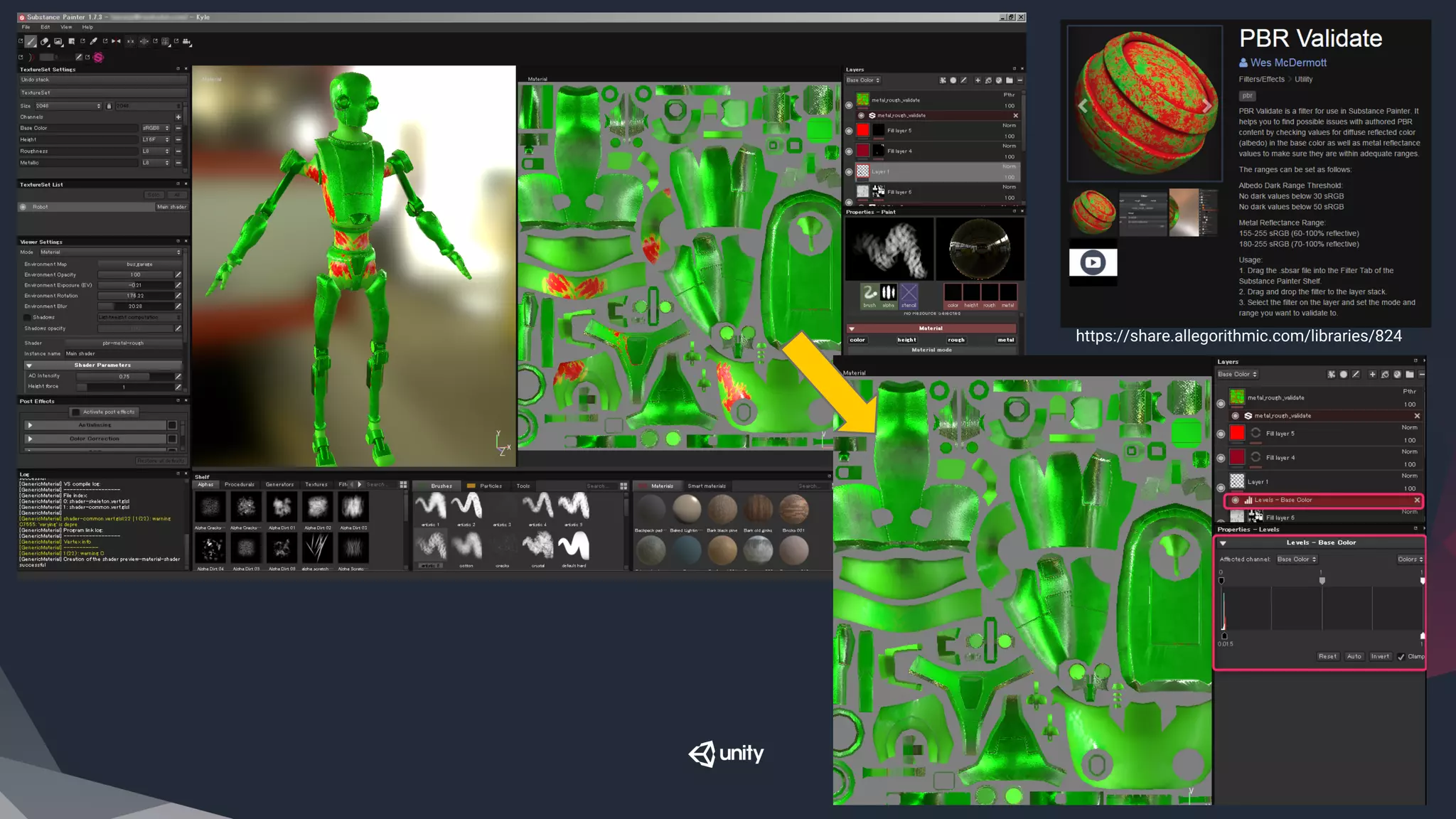Click Add mask circle icon in upper Layers panel
Image resolution: width=1456 pixels, height=819 pixels.
click(x=953, y=80)
